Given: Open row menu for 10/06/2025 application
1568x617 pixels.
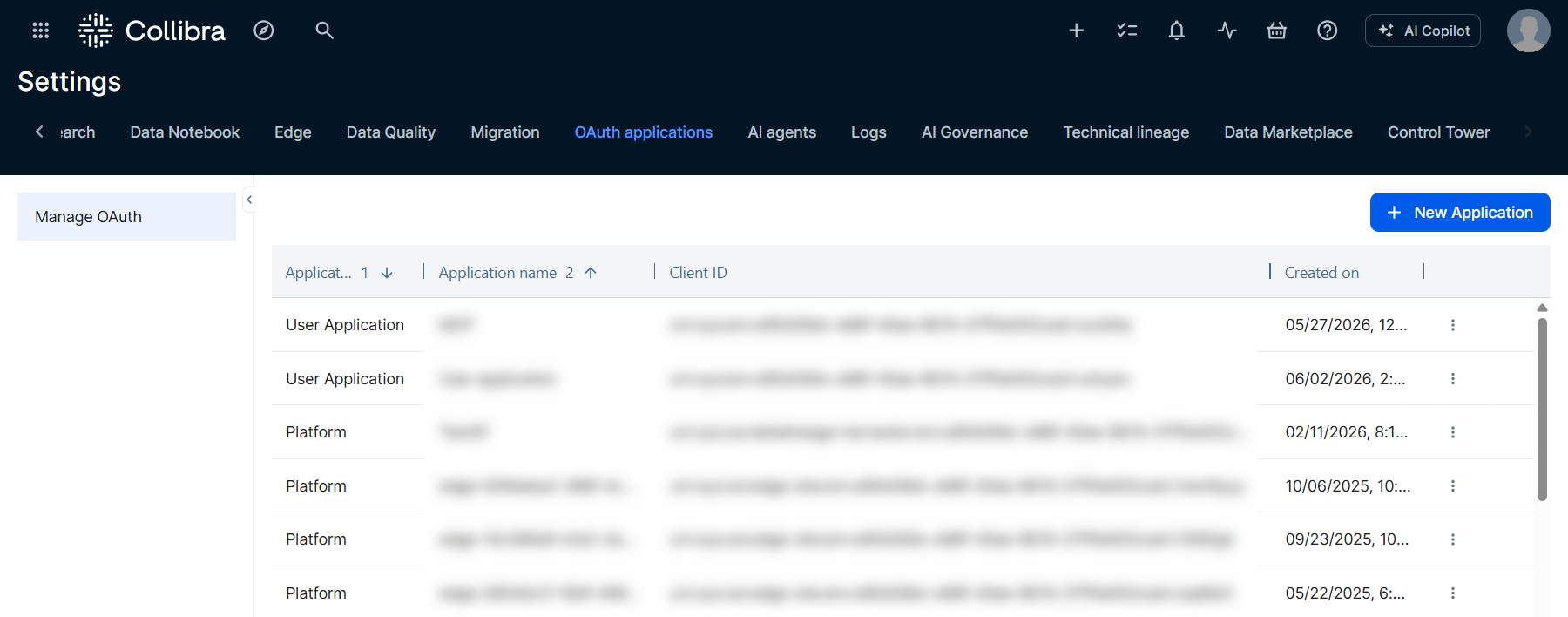Looking at the screenshot, I should click(x=1453, y=486).
